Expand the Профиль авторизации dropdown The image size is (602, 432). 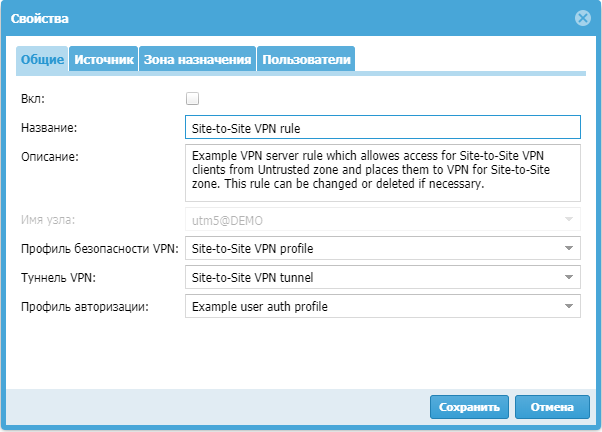568,306
